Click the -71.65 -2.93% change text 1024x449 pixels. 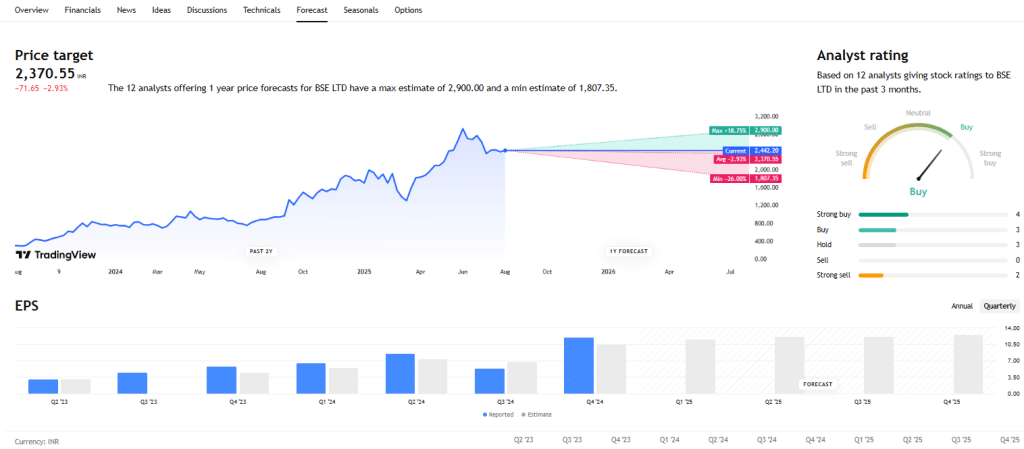click(41, 88)
